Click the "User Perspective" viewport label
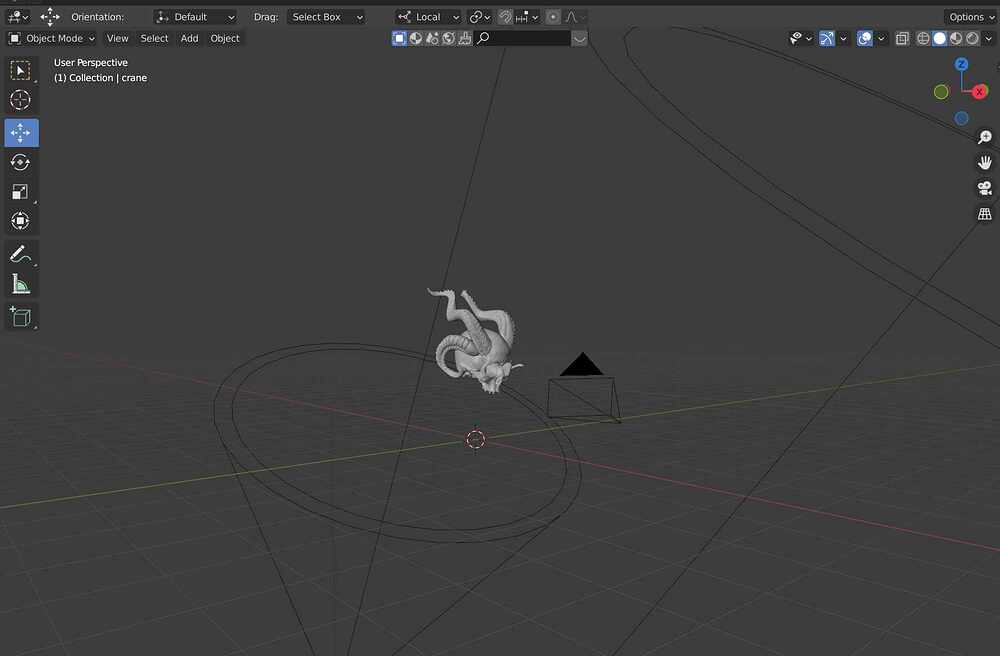The image size is (1000, 656). [x=91, y=62]
